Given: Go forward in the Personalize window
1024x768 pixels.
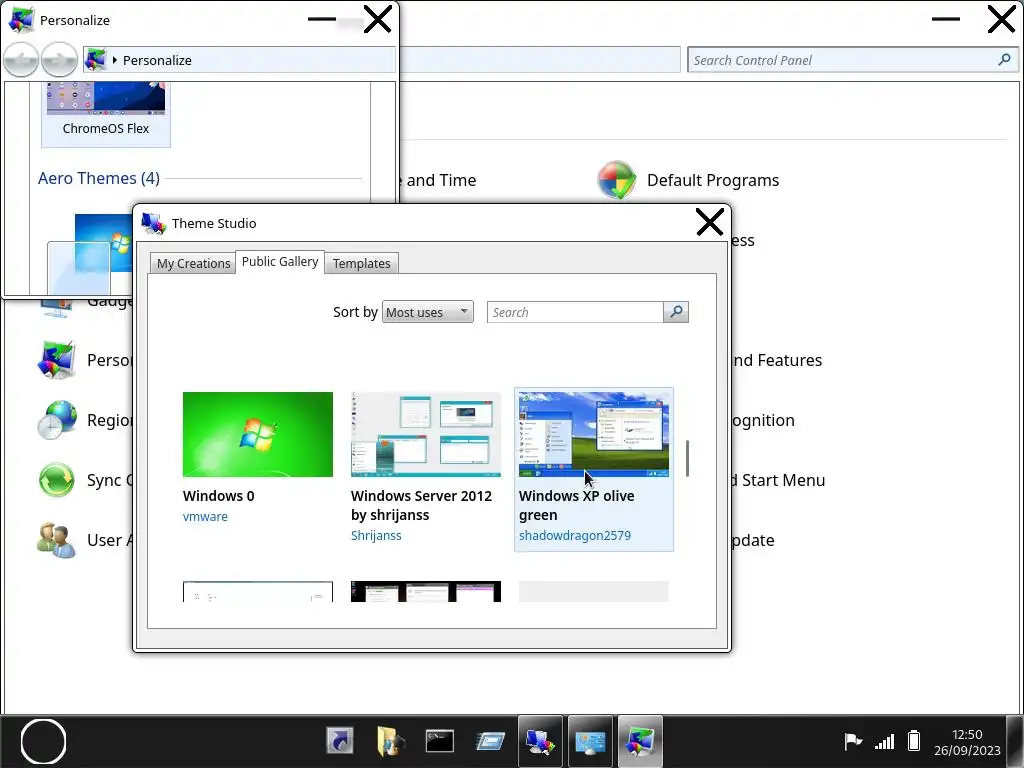Looking at the screenshot, I should 59,60.
